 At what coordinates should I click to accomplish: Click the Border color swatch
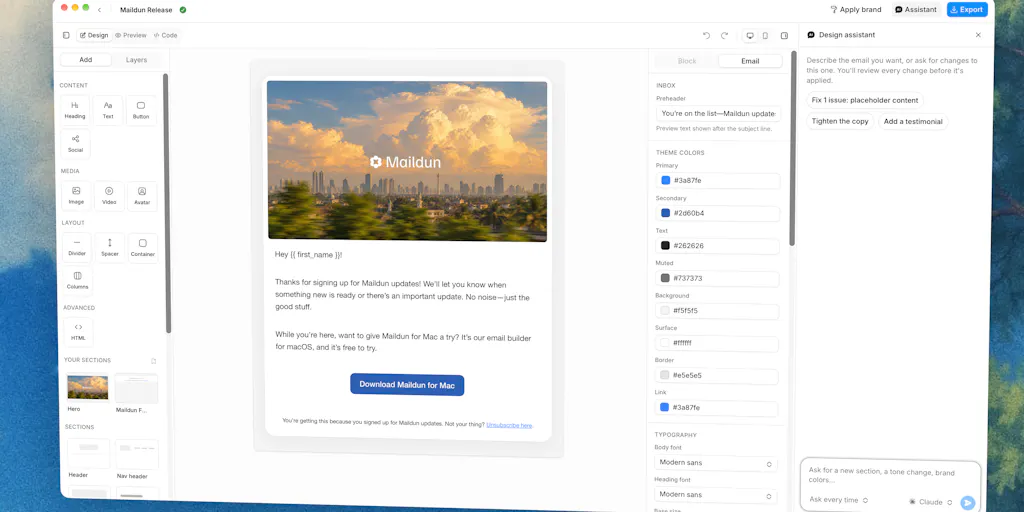[665, 376]
